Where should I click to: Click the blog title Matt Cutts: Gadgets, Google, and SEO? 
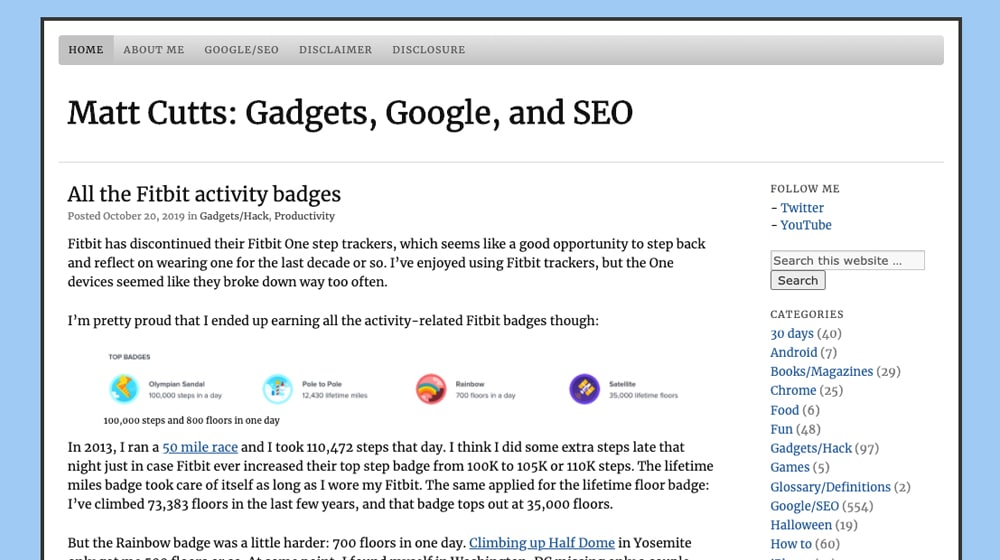pyautogui.click(x=350, y=113)
